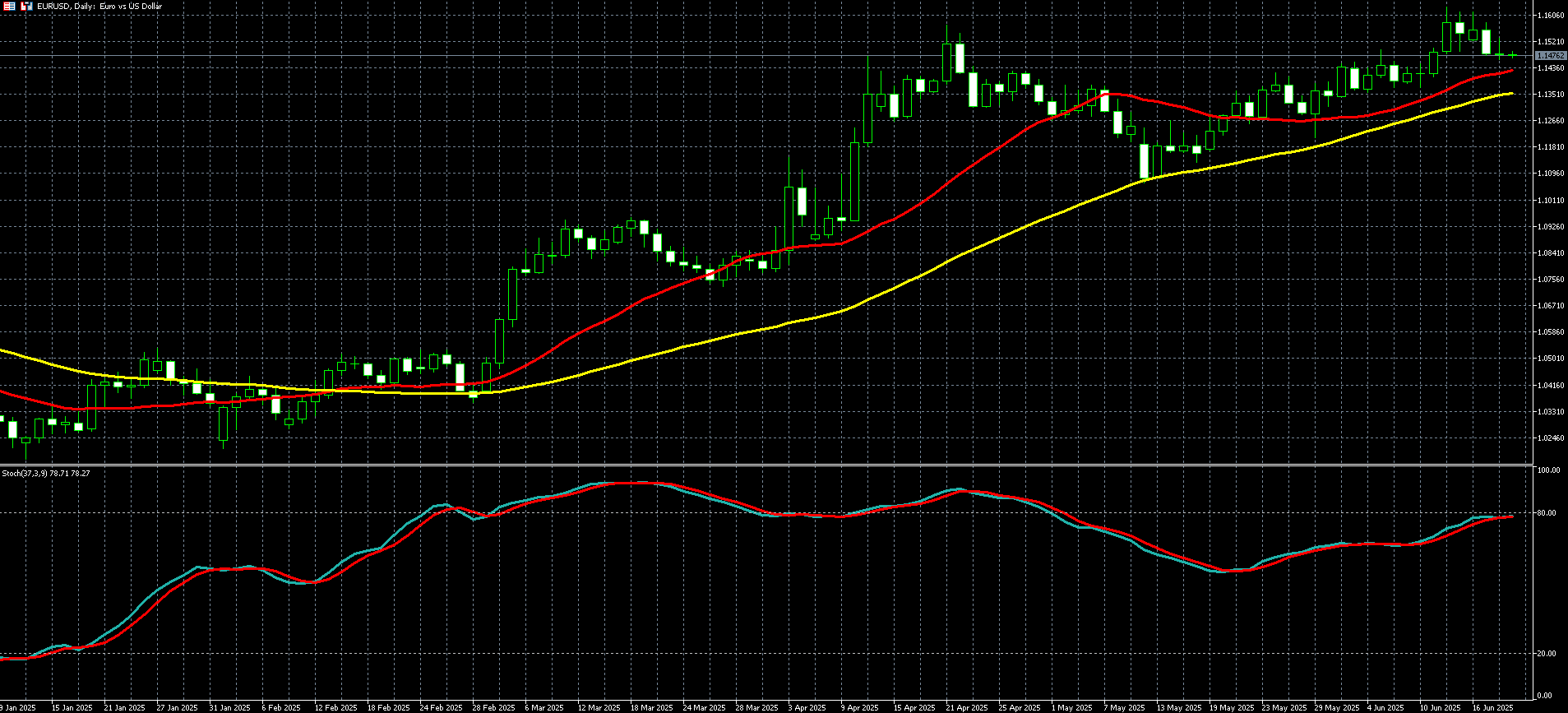Open the Depth of Market icon

coord(10,6)
